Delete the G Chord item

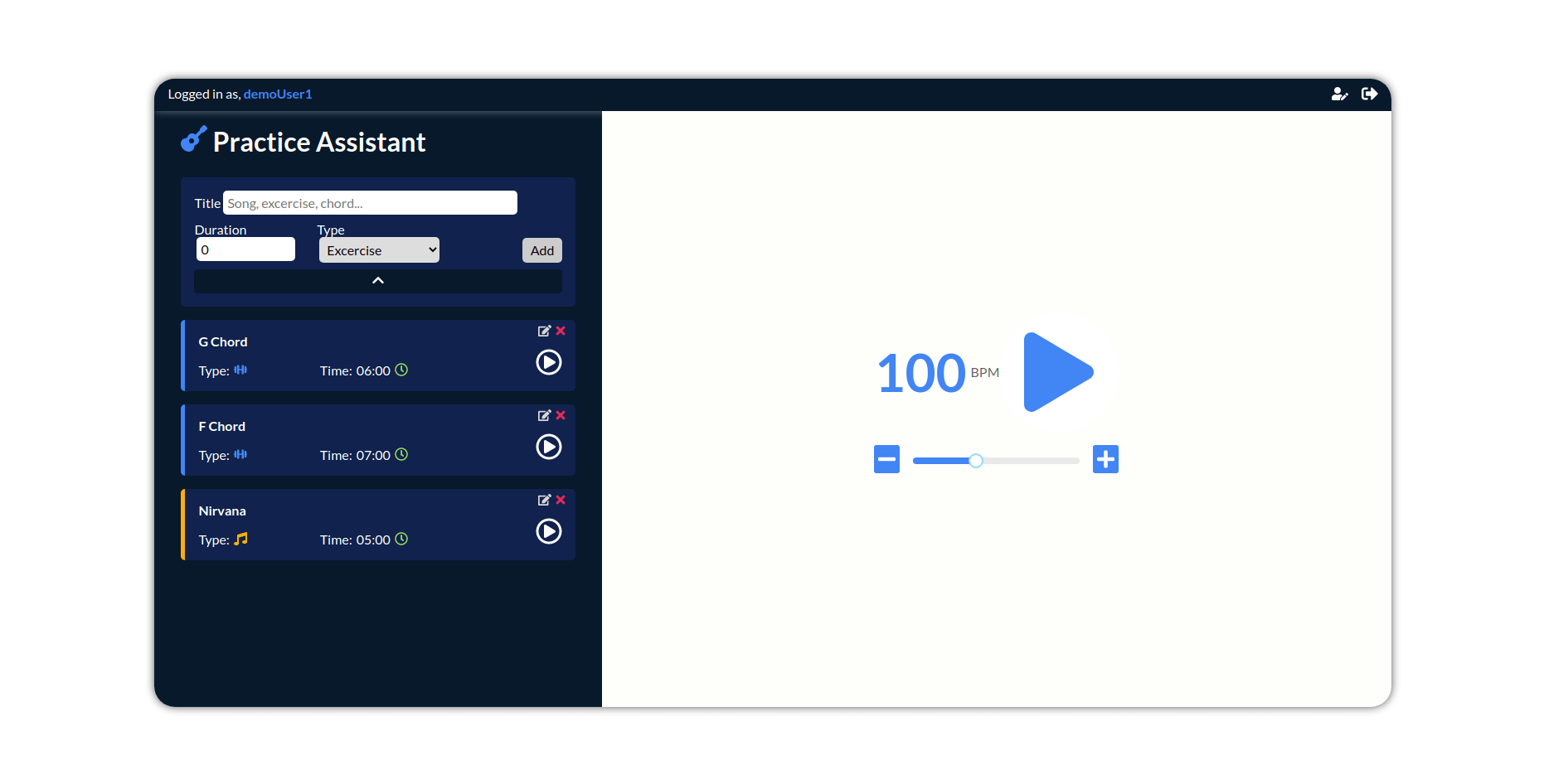pyautogui.click(x=561, y=331)
